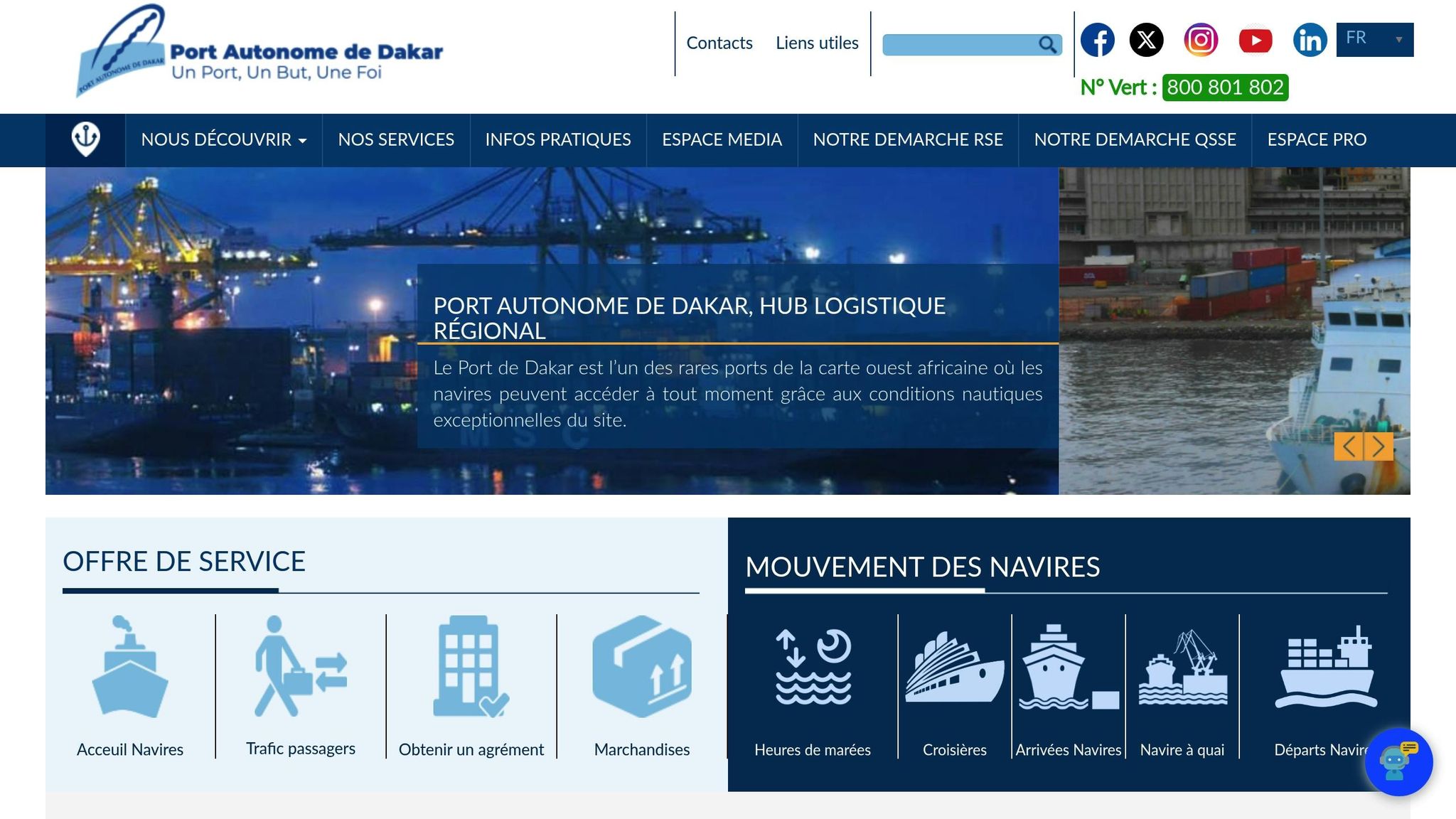Click the Marchandises label
The height and width of the screenshot is (819, 1456).
tap(642, 749)
